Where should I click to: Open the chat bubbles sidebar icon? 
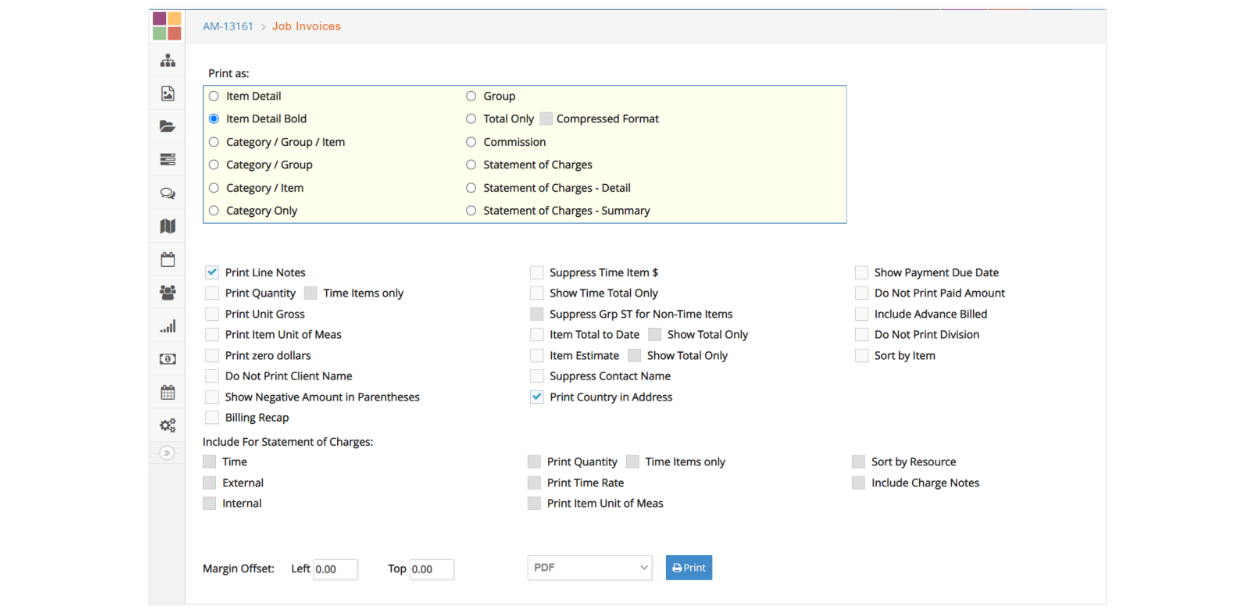pyautogui.click(x=167, y=193)
